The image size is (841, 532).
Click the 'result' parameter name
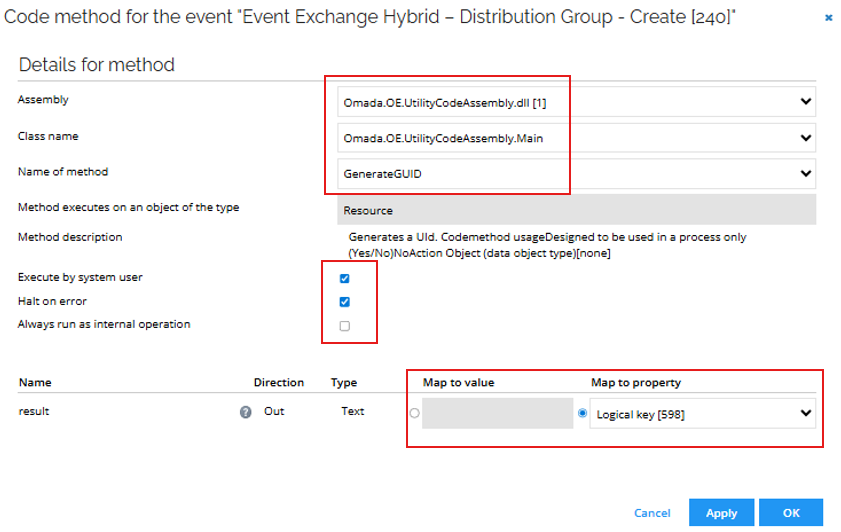pos(34,411)
